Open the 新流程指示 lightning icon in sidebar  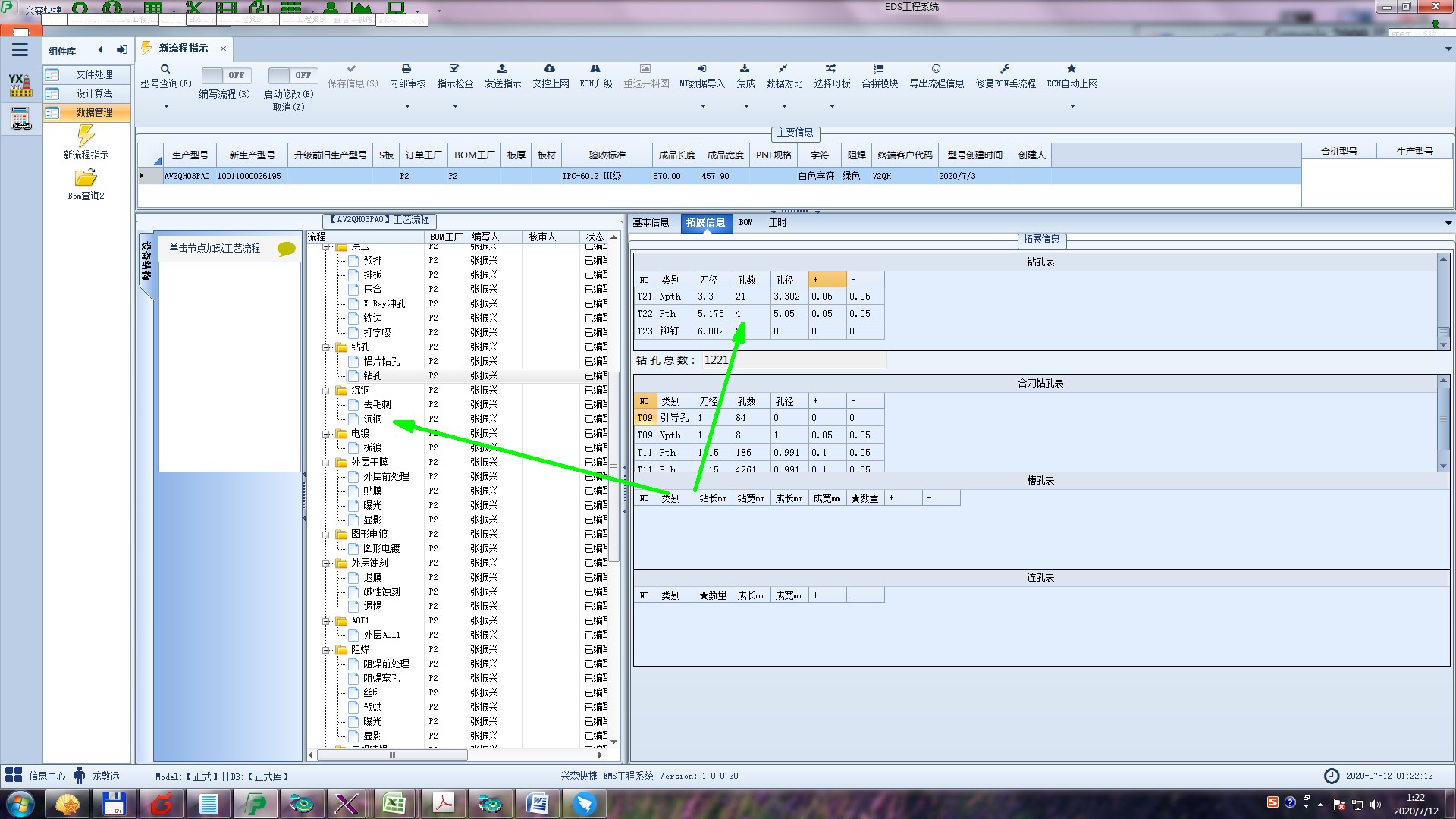[86, 136]
